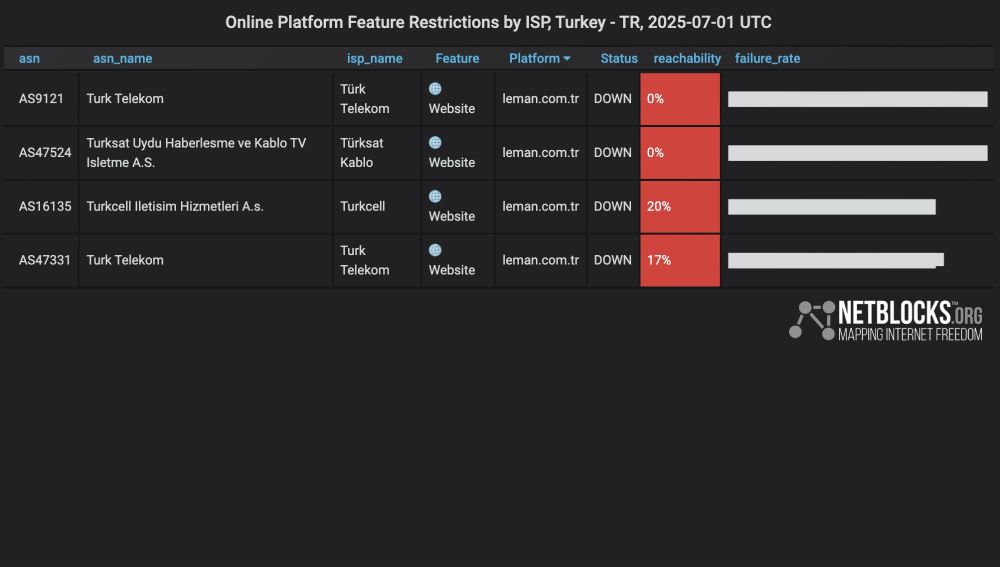Click DOWN status in AS47331 row

(613, 260)
